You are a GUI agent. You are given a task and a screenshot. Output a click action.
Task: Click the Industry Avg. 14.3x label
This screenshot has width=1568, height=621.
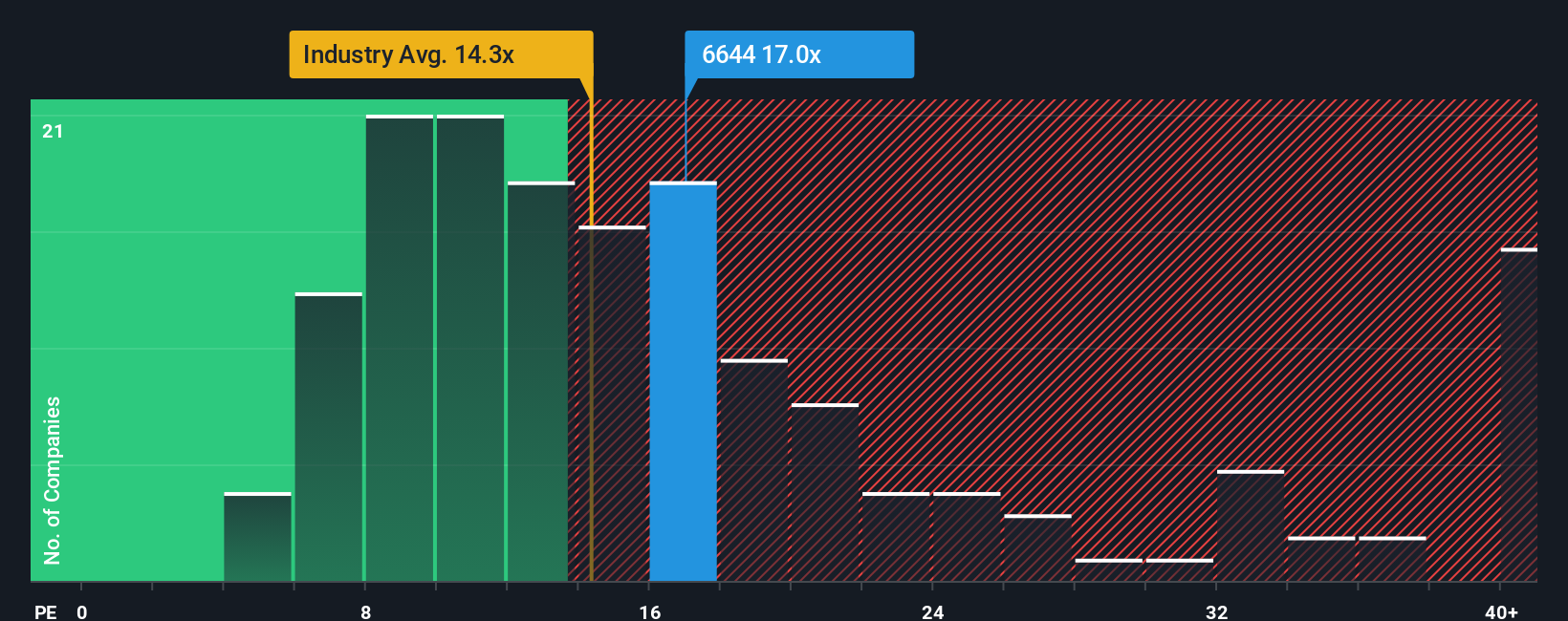pyautogui.click(x=441, y=54)
